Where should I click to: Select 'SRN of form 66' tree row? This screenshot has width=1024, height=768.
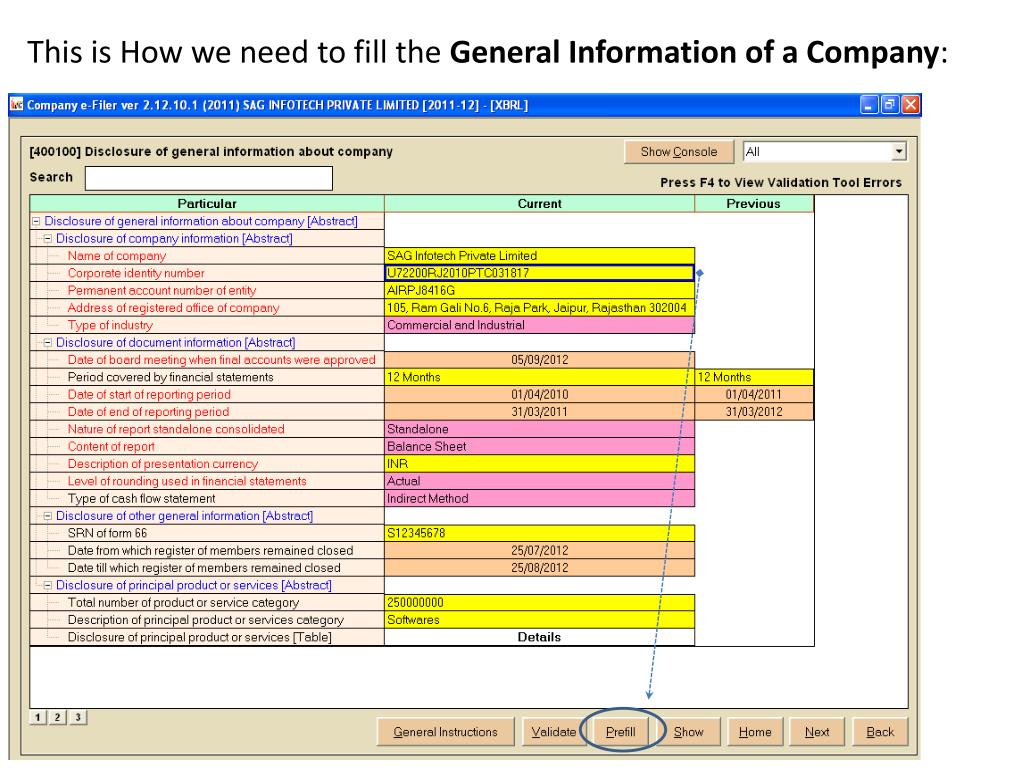(x=207, y=533)
